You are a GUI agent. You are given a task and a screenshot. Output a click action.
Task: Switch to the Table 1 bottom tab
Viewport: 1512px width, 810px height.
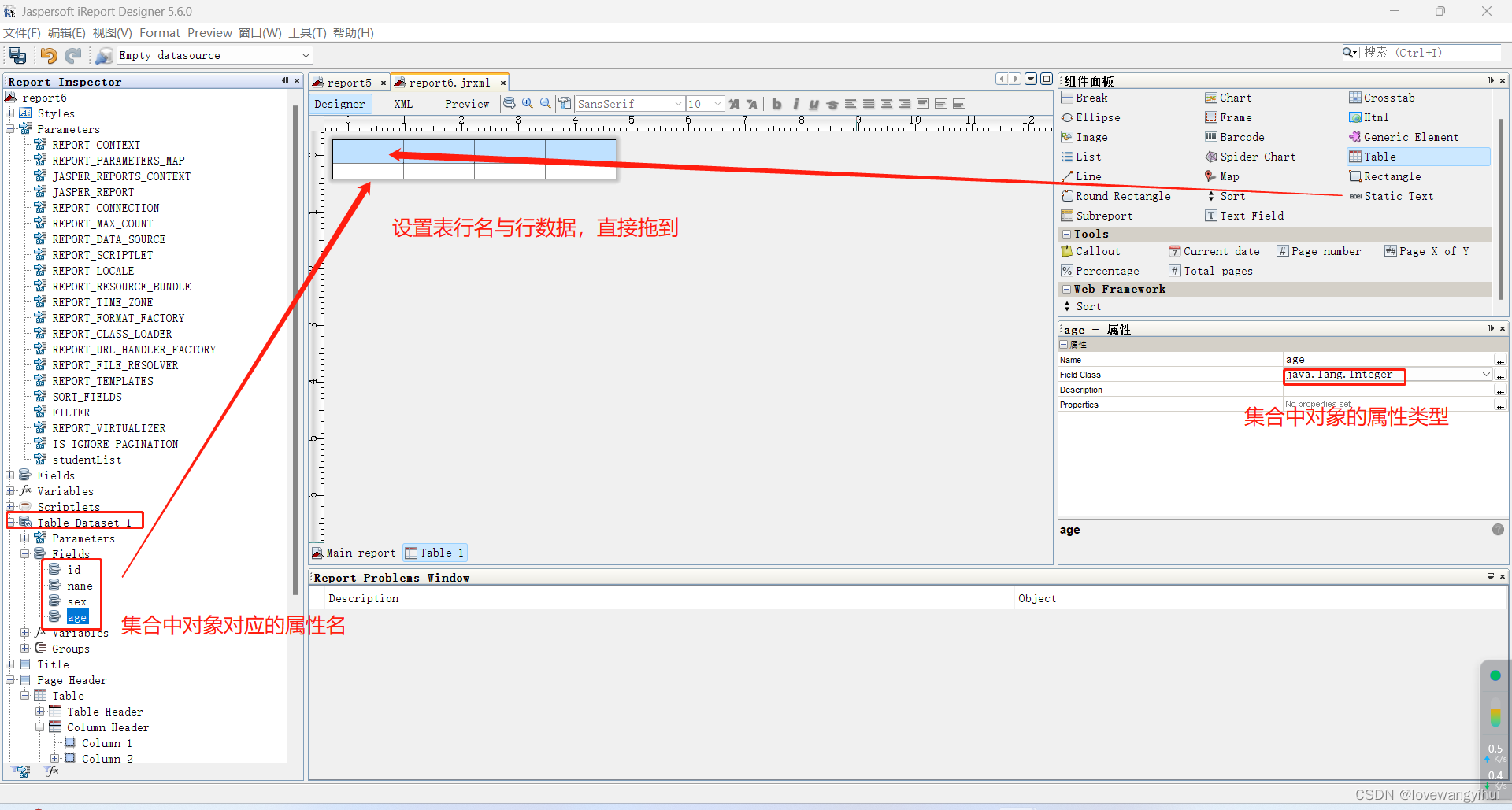[435, 553]
